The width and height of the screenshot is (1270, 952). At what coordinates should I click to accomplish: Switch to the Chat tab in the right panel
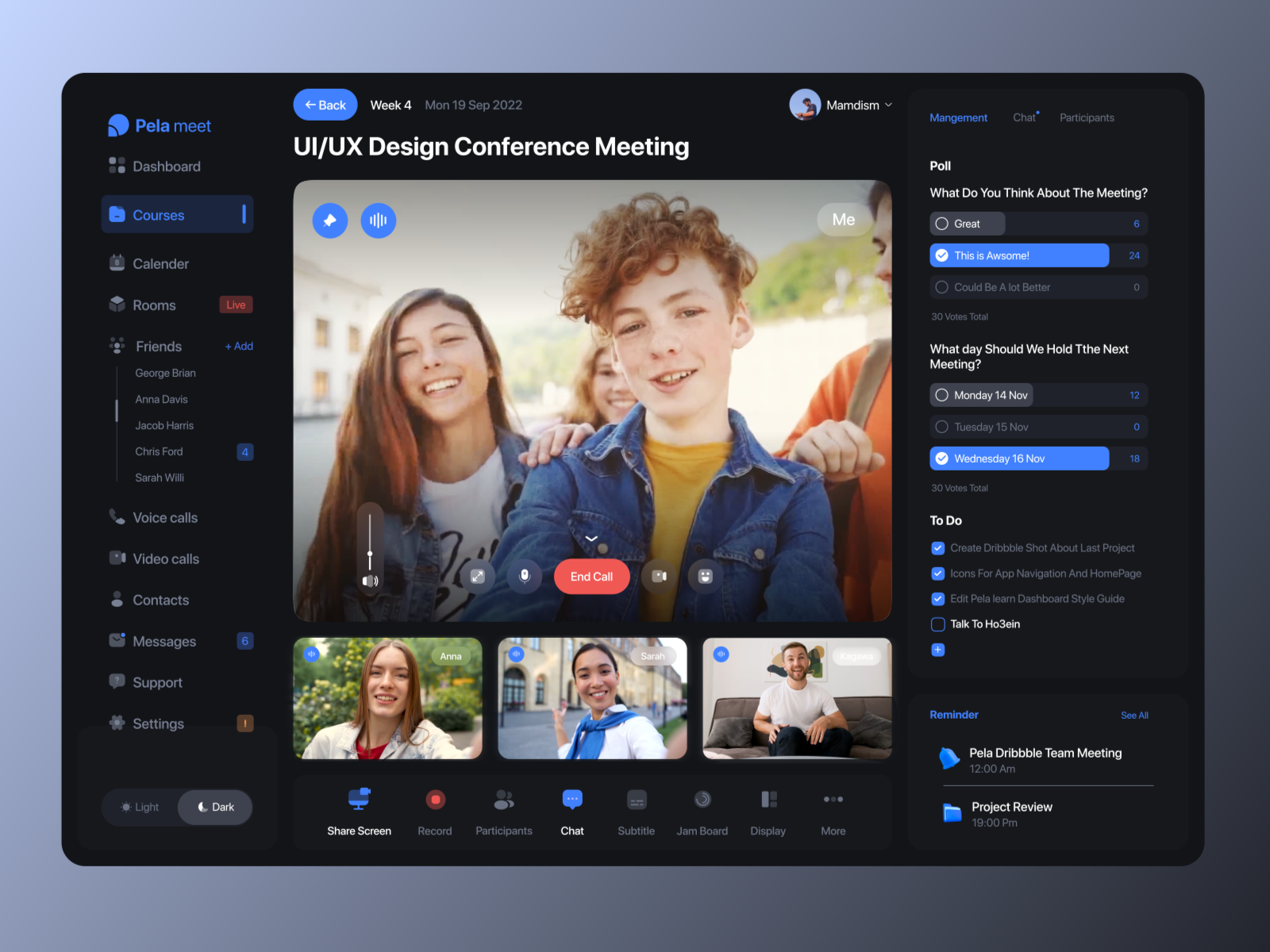[1024, 117]
